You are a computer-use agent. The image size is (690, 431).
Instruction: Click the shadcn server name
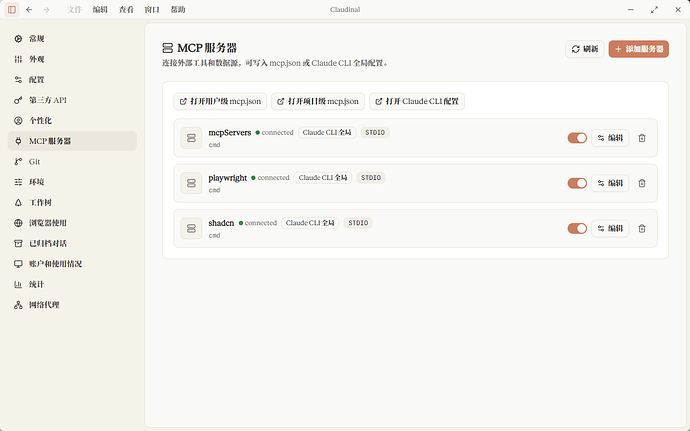(x=221, y=223)
